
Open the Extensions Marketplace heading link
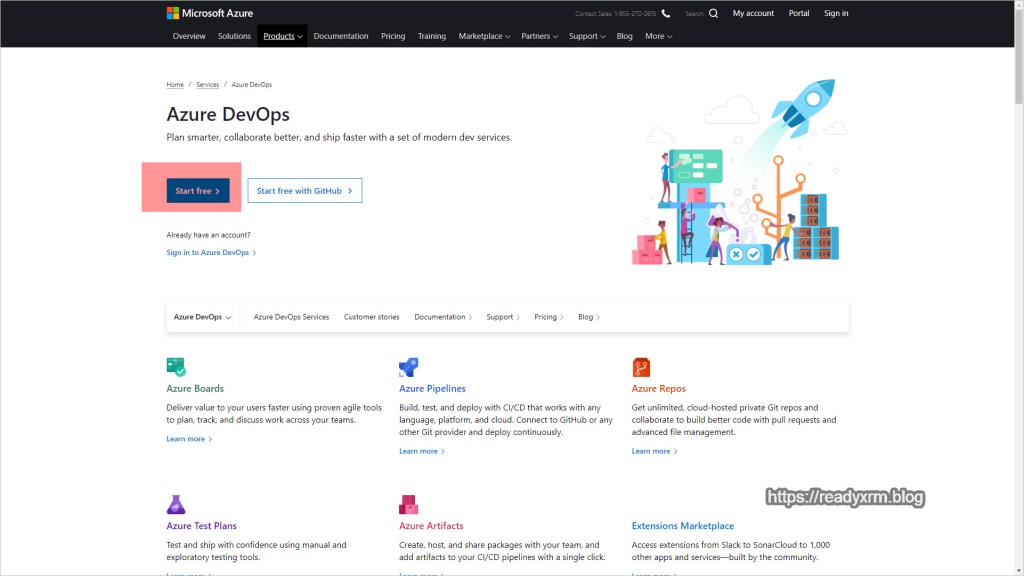682,526
